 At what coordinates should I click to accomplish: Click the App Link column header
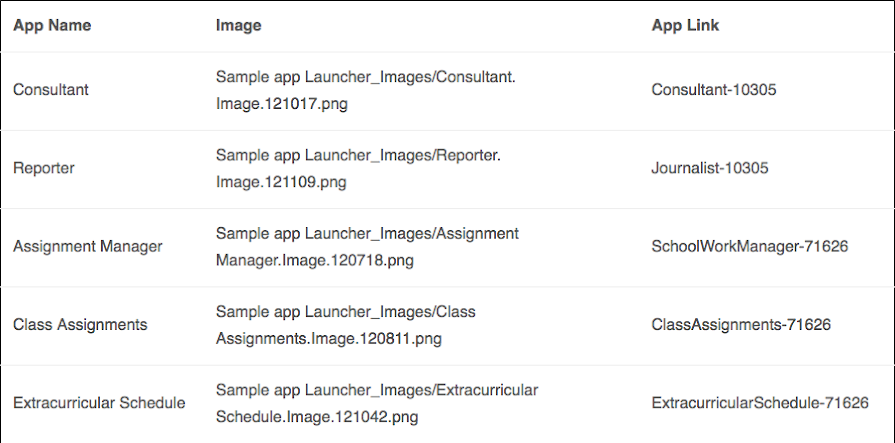click(685, 26)
